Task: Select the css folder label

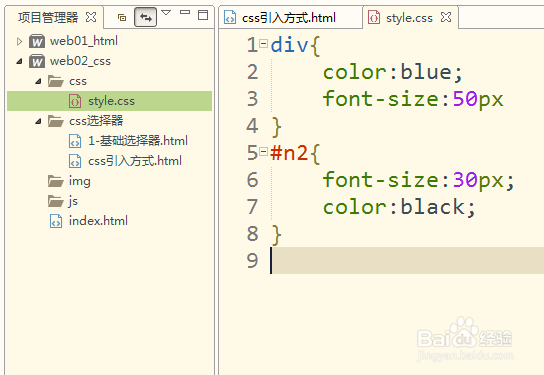Action: coord(78,82)
